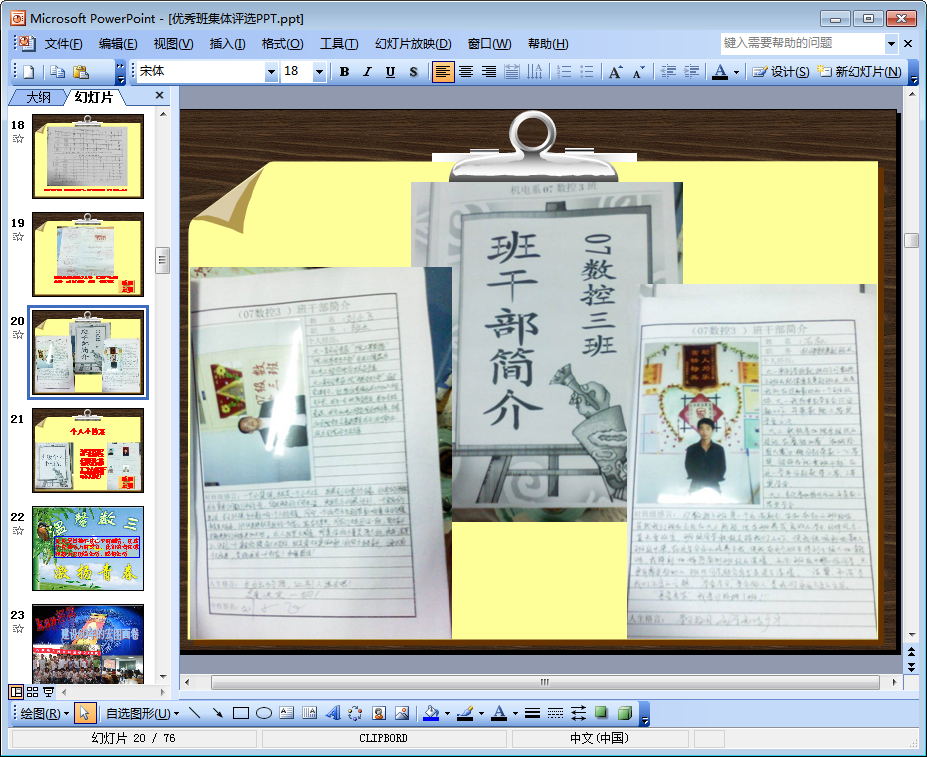Toggle bulleted list formatting
This screenshot has width=927, height=757.
pyautogui.click(x=586, y=72)
